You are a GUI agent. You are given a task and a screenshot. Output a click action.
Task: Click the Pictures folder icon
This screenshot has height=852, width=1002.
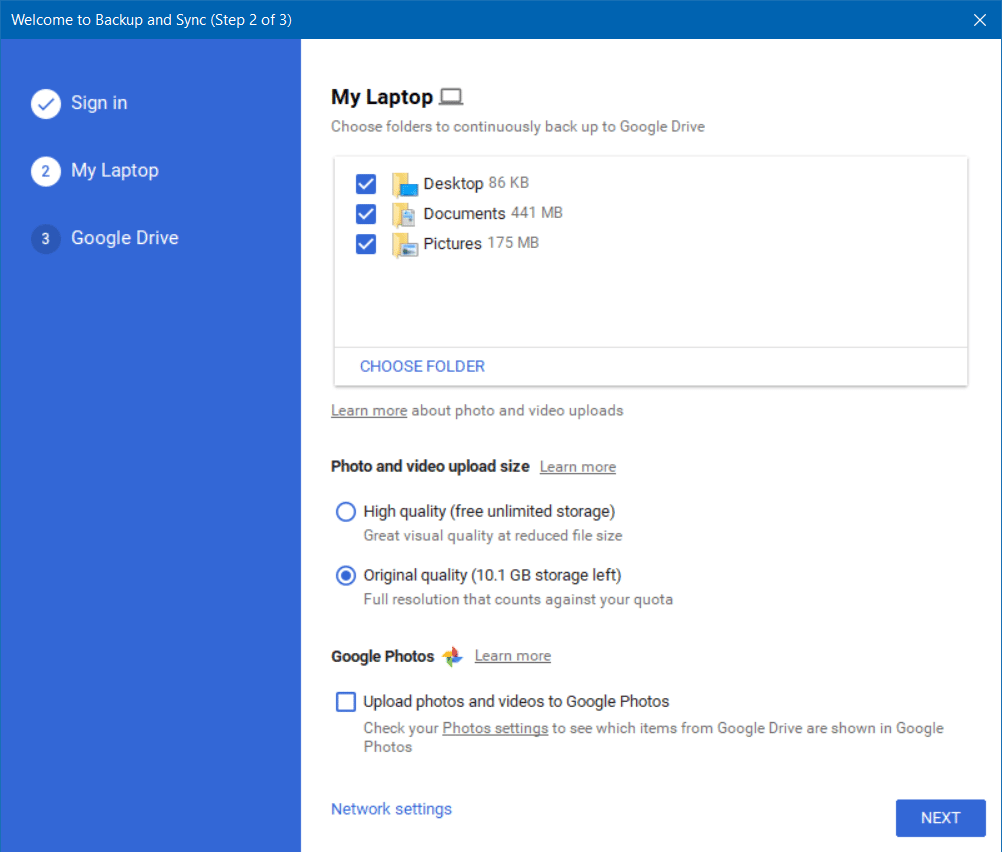click(405, 245)
